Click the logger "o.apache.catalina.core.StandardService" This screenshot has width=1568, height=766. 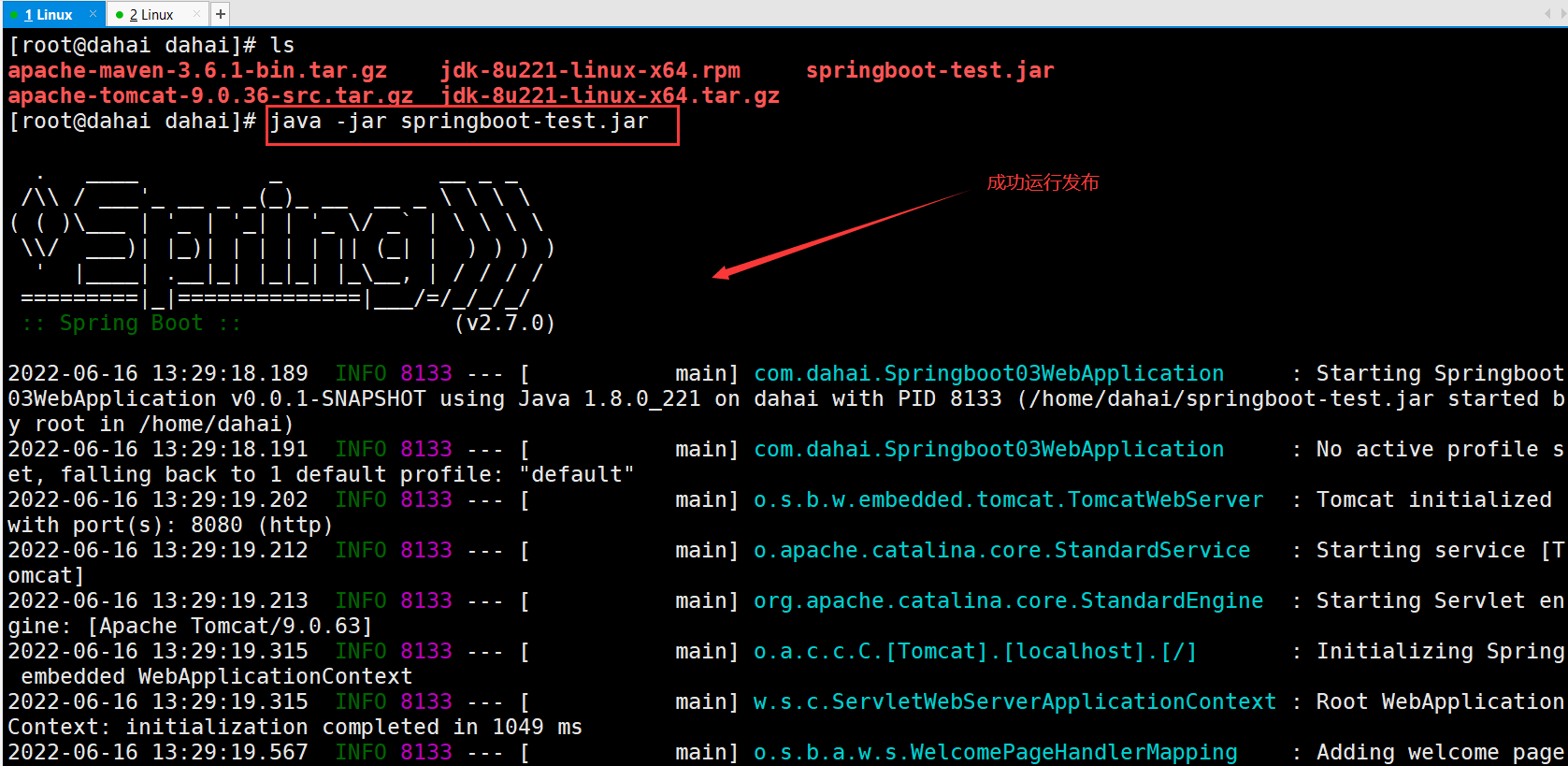coord(1001,551)
